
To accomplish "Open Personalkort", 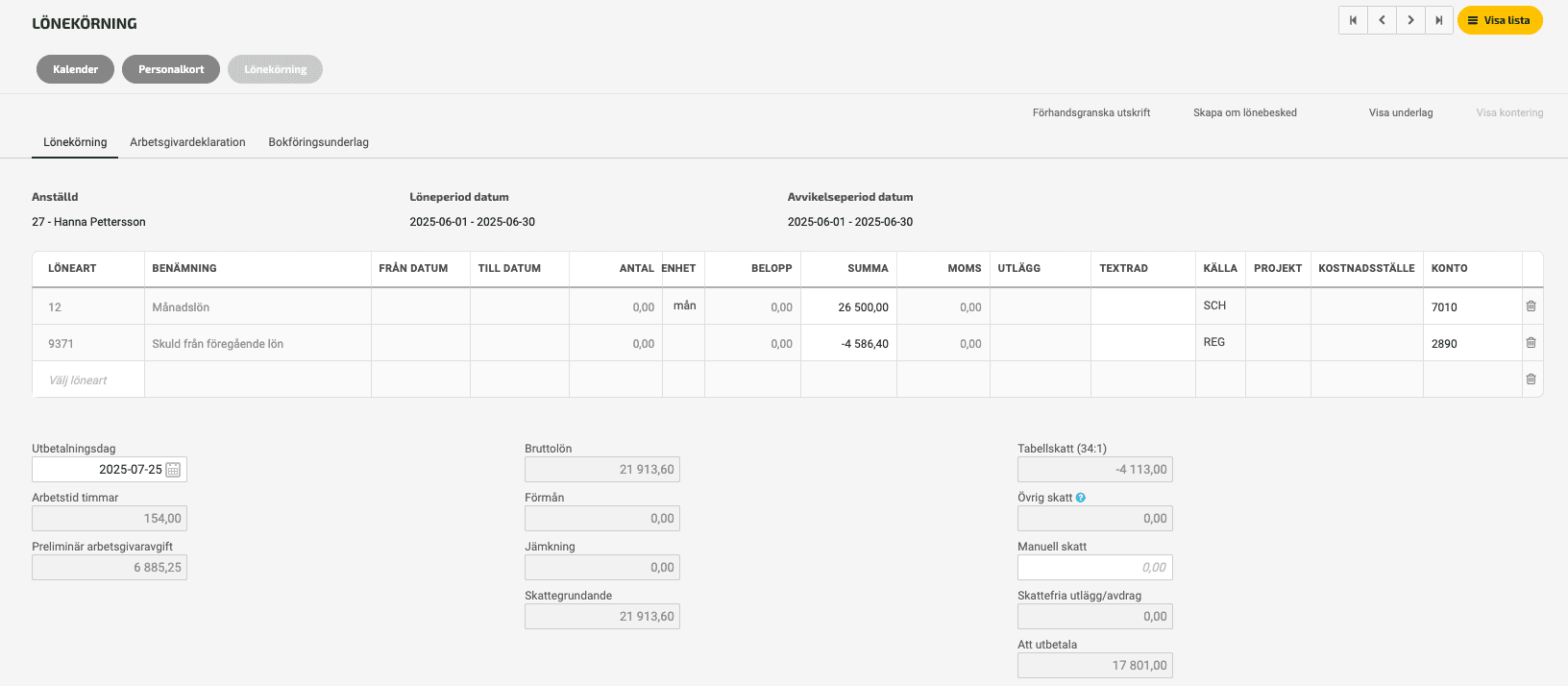I will coord(171,69).
